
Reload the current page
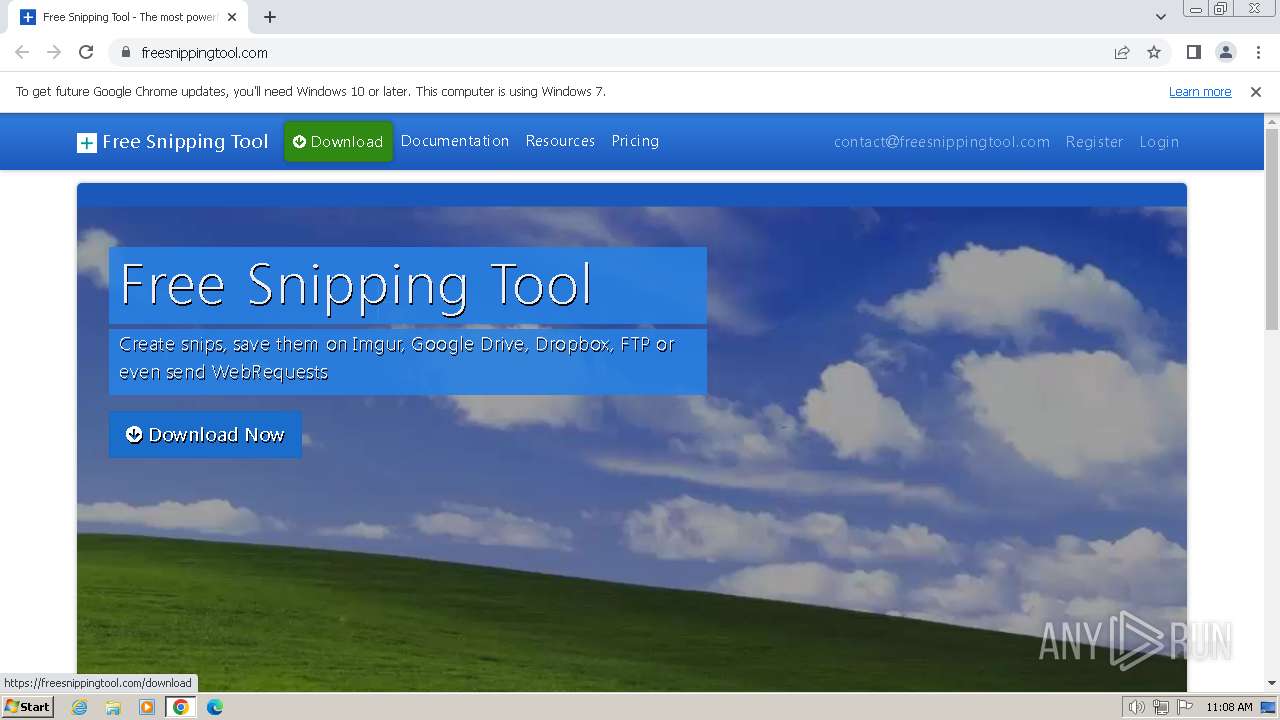[86, 52]
